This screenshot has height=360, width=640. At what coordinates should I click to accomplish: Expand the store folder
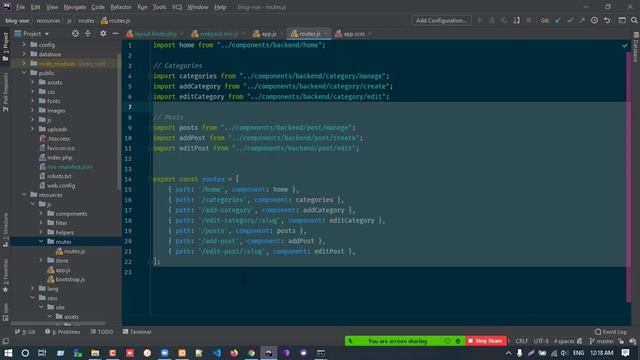tap(41, 260)
